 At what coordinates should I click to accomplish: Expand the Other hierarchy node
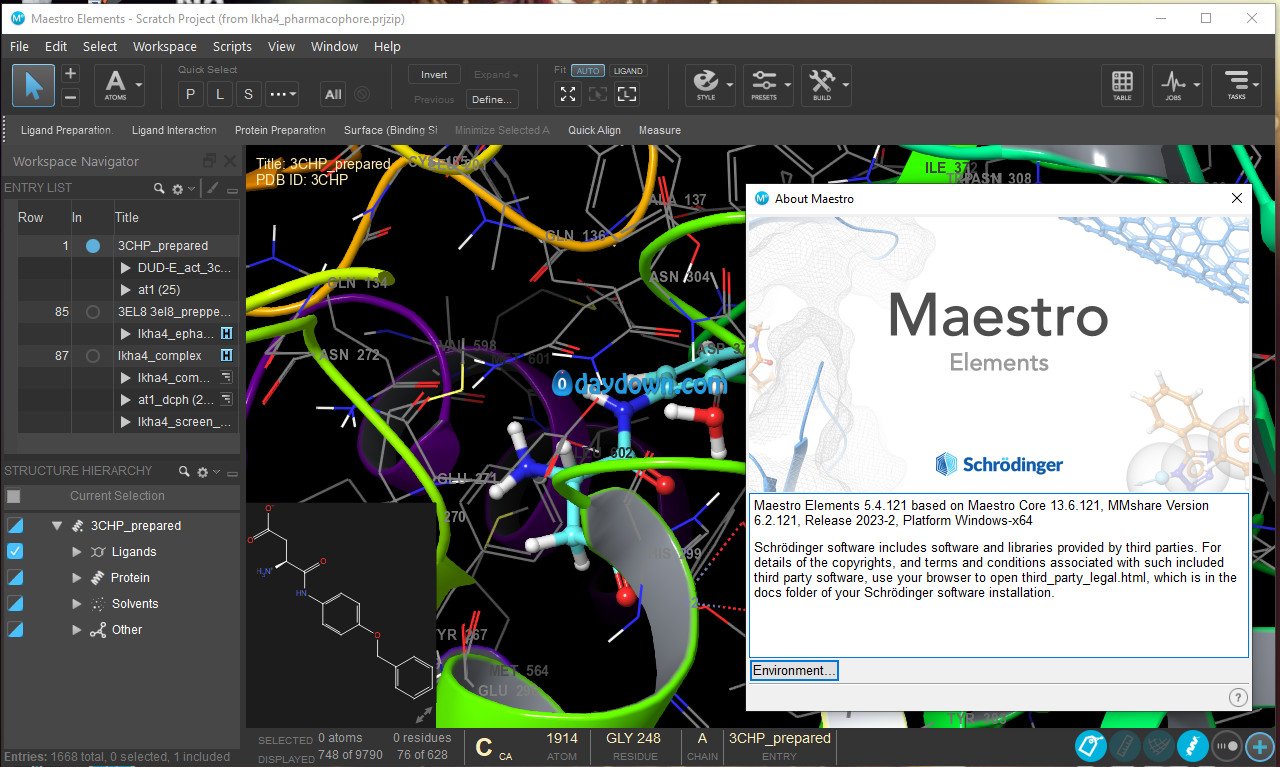coord(77,629)
